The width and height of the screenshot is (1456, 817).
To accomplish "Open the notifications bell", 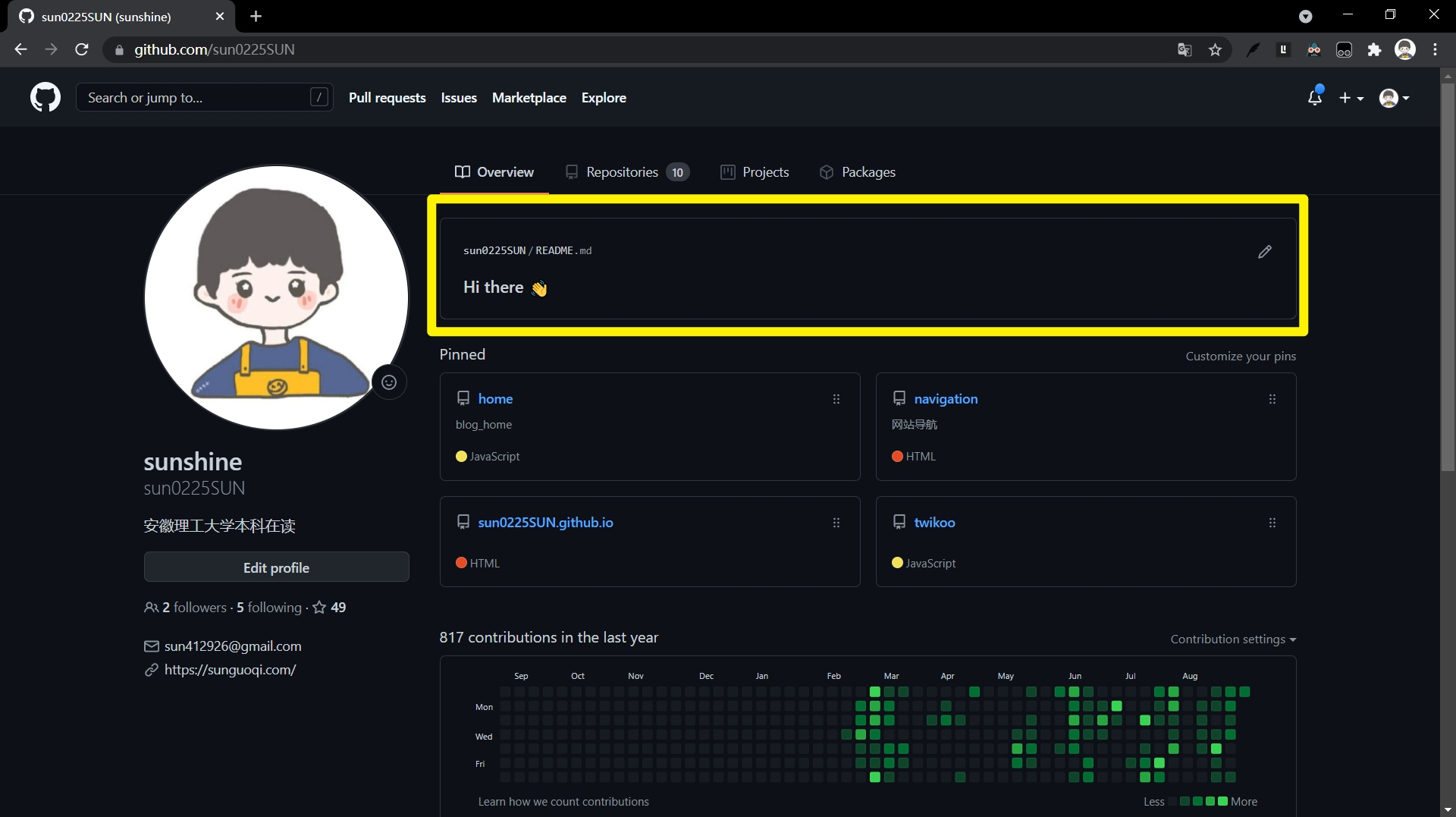I will click(x=1316, y=97).
